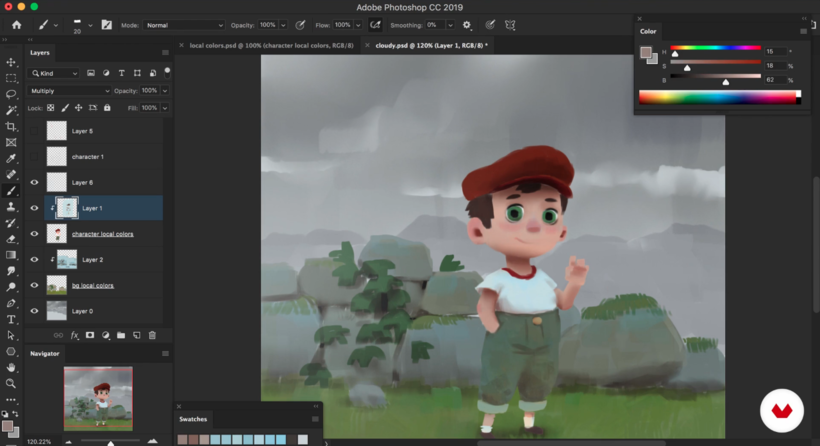Screen dimensions: 820x446
Task: Create a new group folder
Action: [x=121, y=335]
